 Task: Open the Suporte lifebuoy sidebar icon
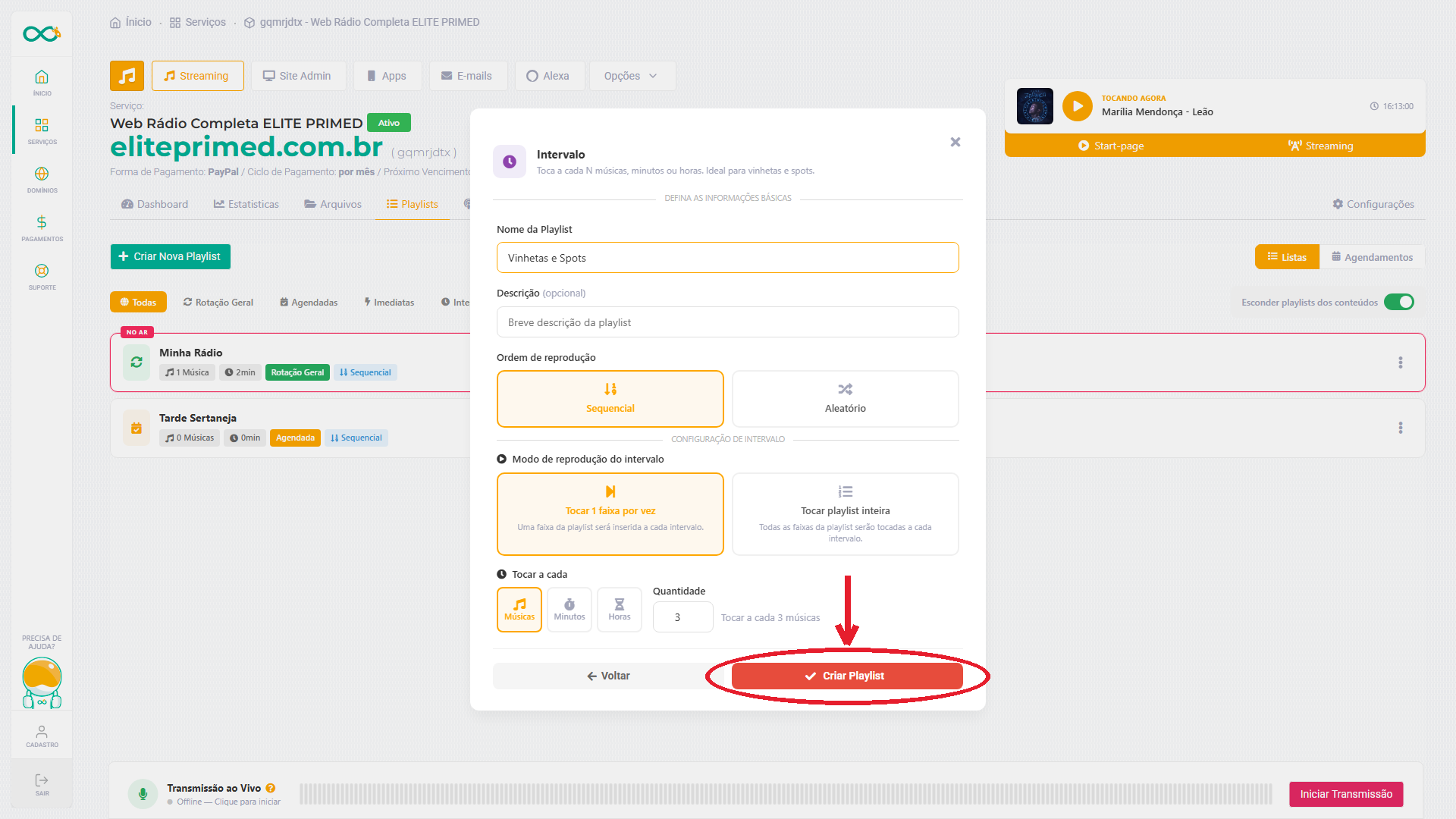pyautogui.click(x=42, y=276)
